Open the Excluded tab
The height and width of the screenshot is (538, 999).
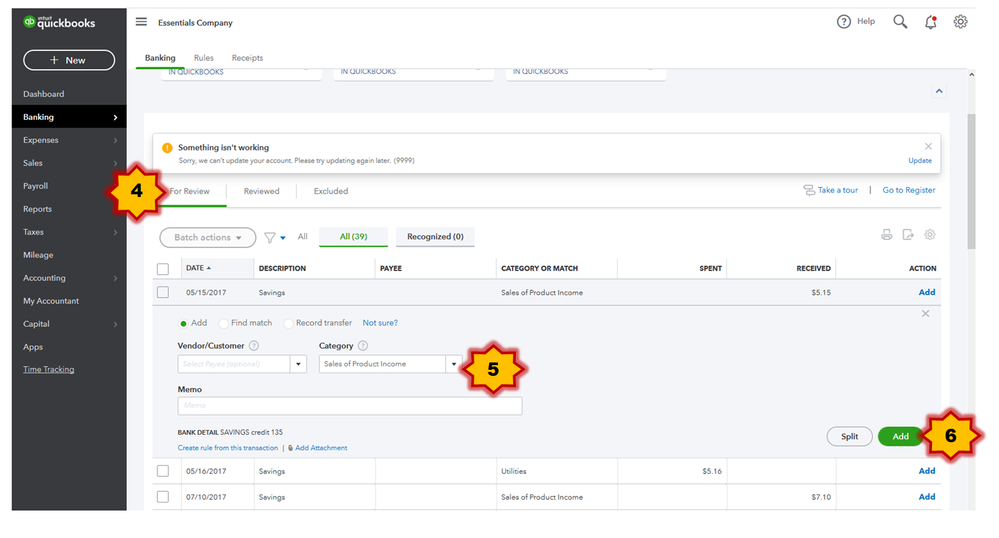coord(331,191)
